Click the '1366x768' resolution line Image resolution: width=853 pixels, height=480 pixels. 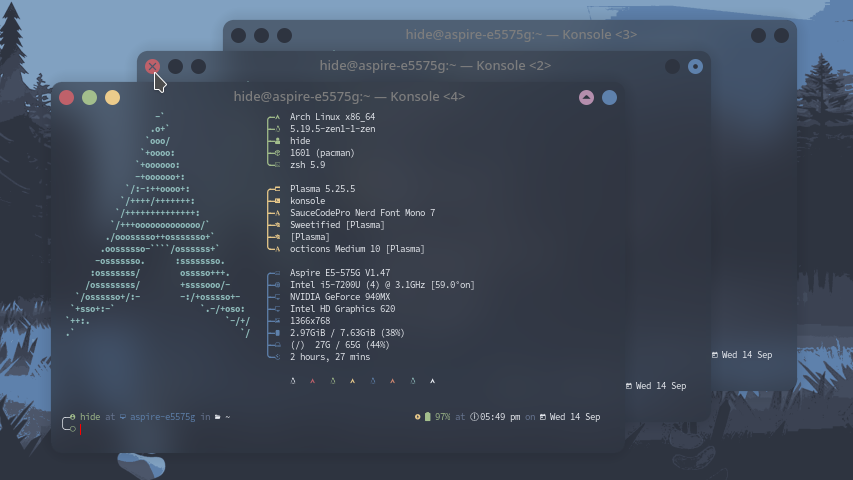310,321
